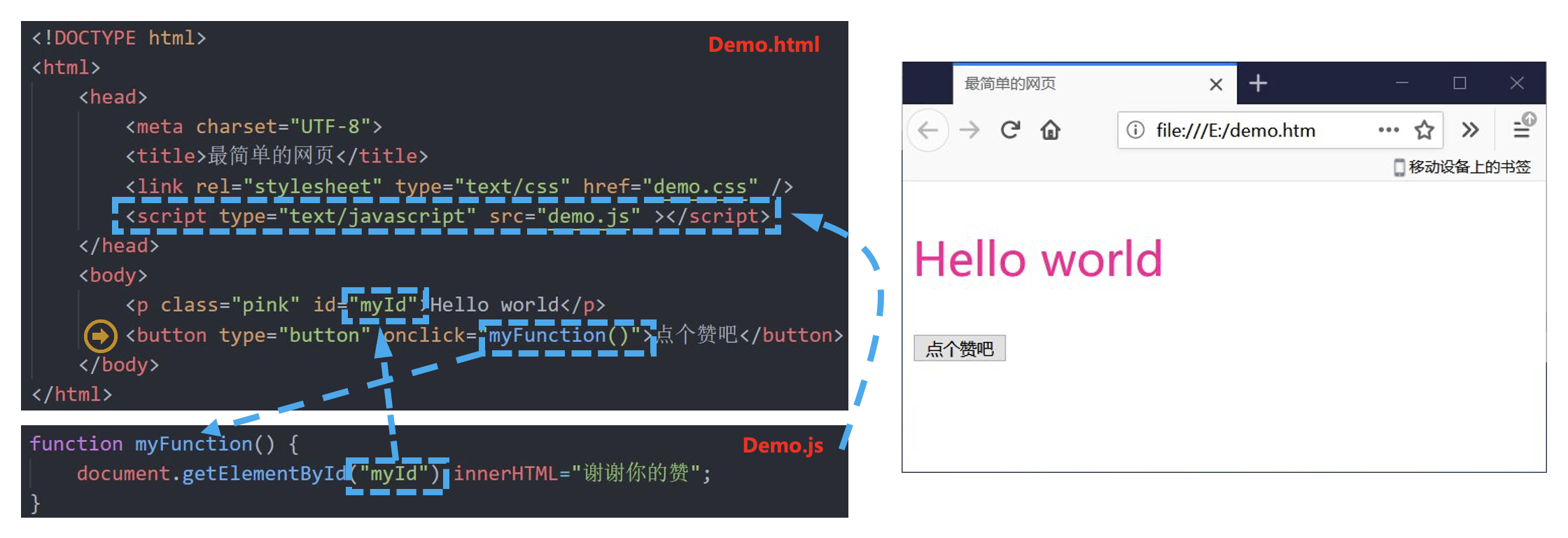
Task: Reload the demo.htm page
Action: [1009, 130]
